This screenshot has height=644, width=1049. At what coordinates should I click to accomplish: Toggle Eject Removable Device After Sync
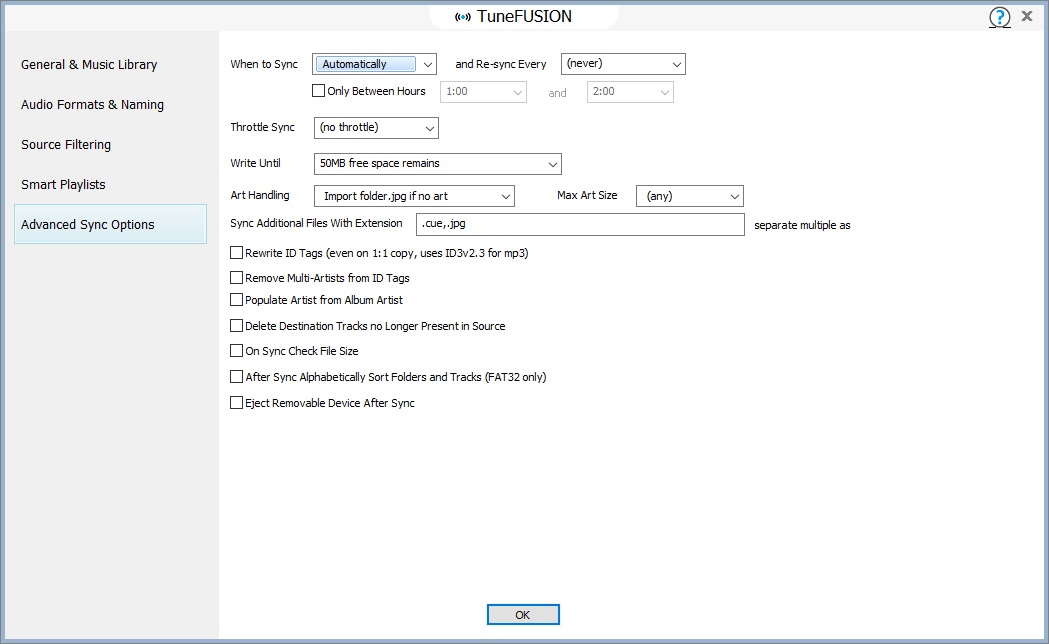click(237, 403)
